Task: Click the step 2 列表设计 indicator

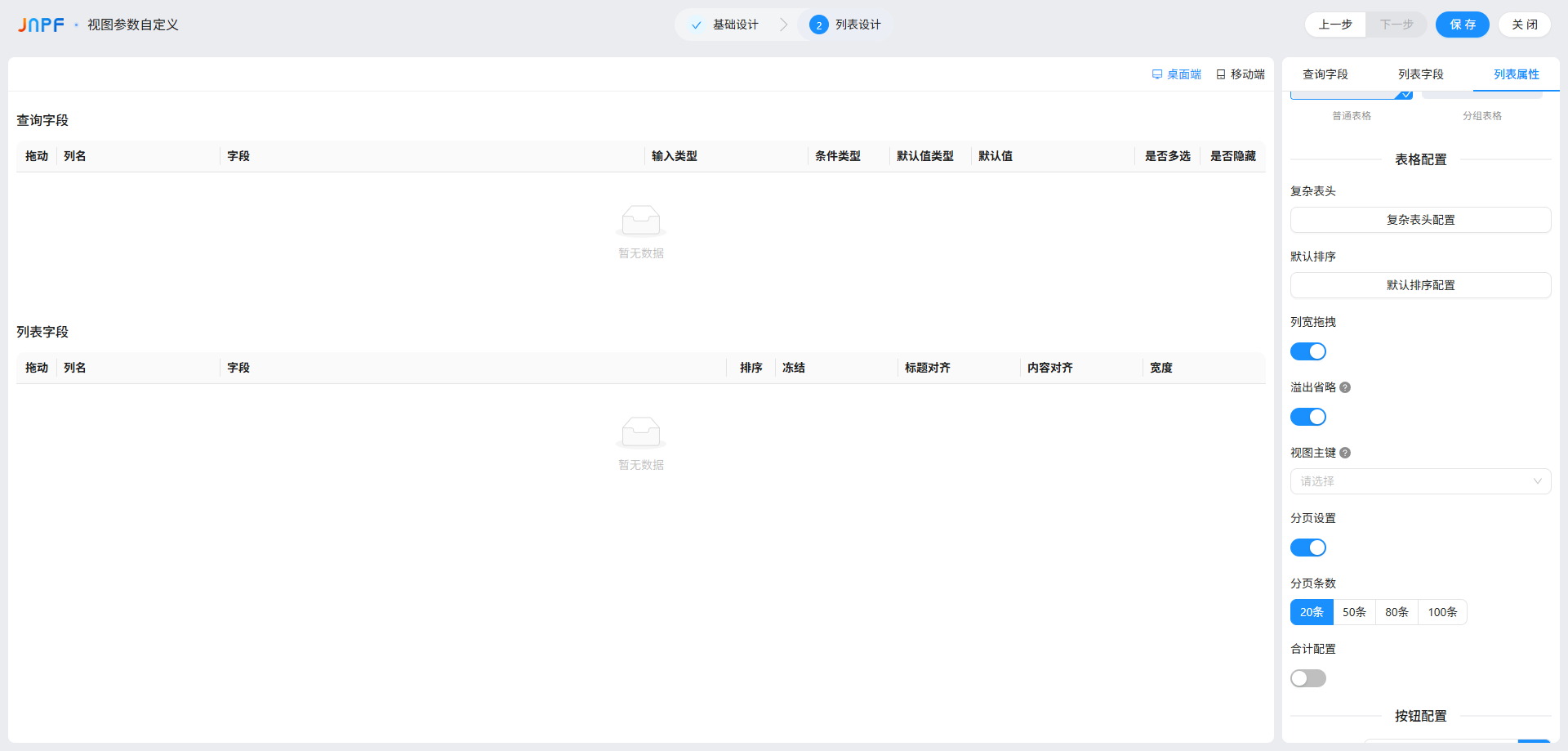Action: pos(818,25)
